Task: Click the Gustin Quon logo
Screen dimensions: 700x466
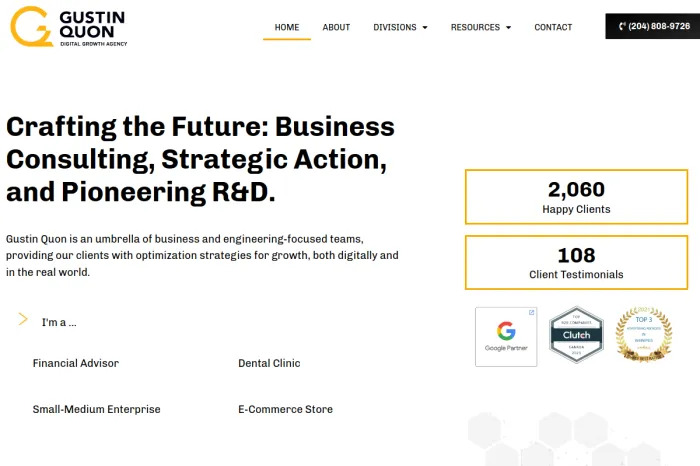Action: point(68,27)
